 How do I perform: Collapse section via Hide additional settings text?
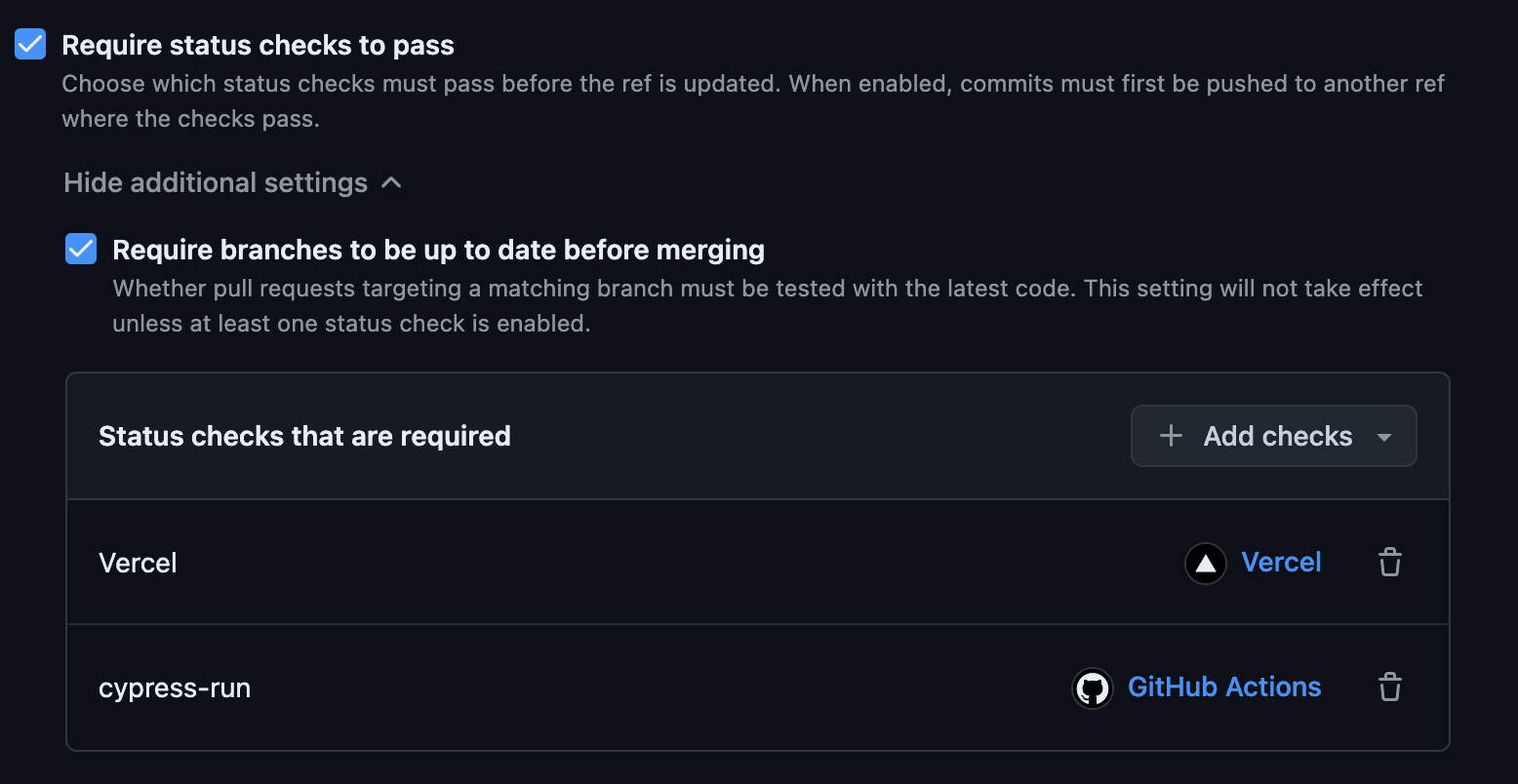(216, 182)
